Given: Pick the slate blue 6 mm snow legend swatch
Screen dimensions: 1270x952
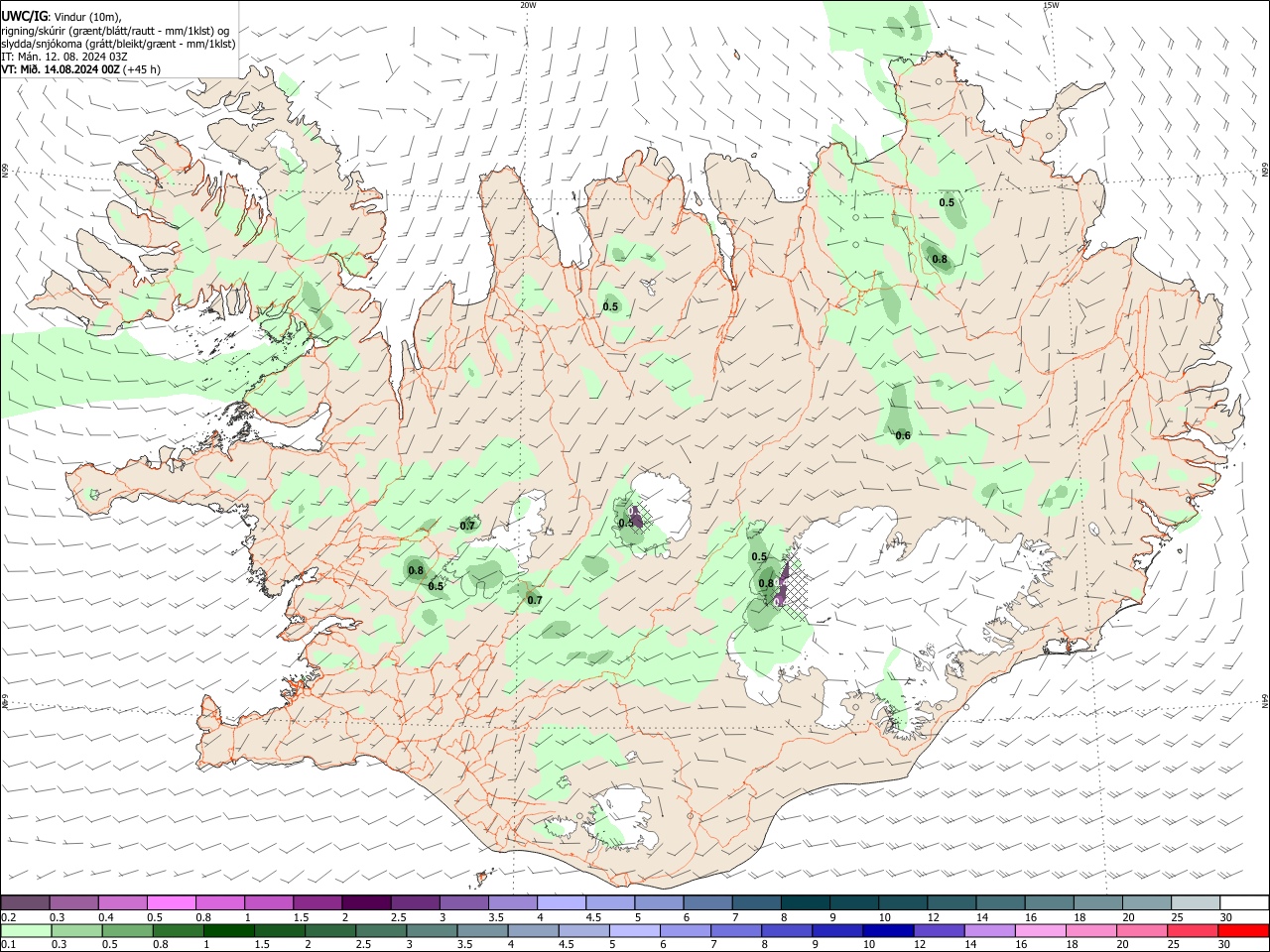Looking at the screenshot, I should pyautogui.click(x=705, y=902).
